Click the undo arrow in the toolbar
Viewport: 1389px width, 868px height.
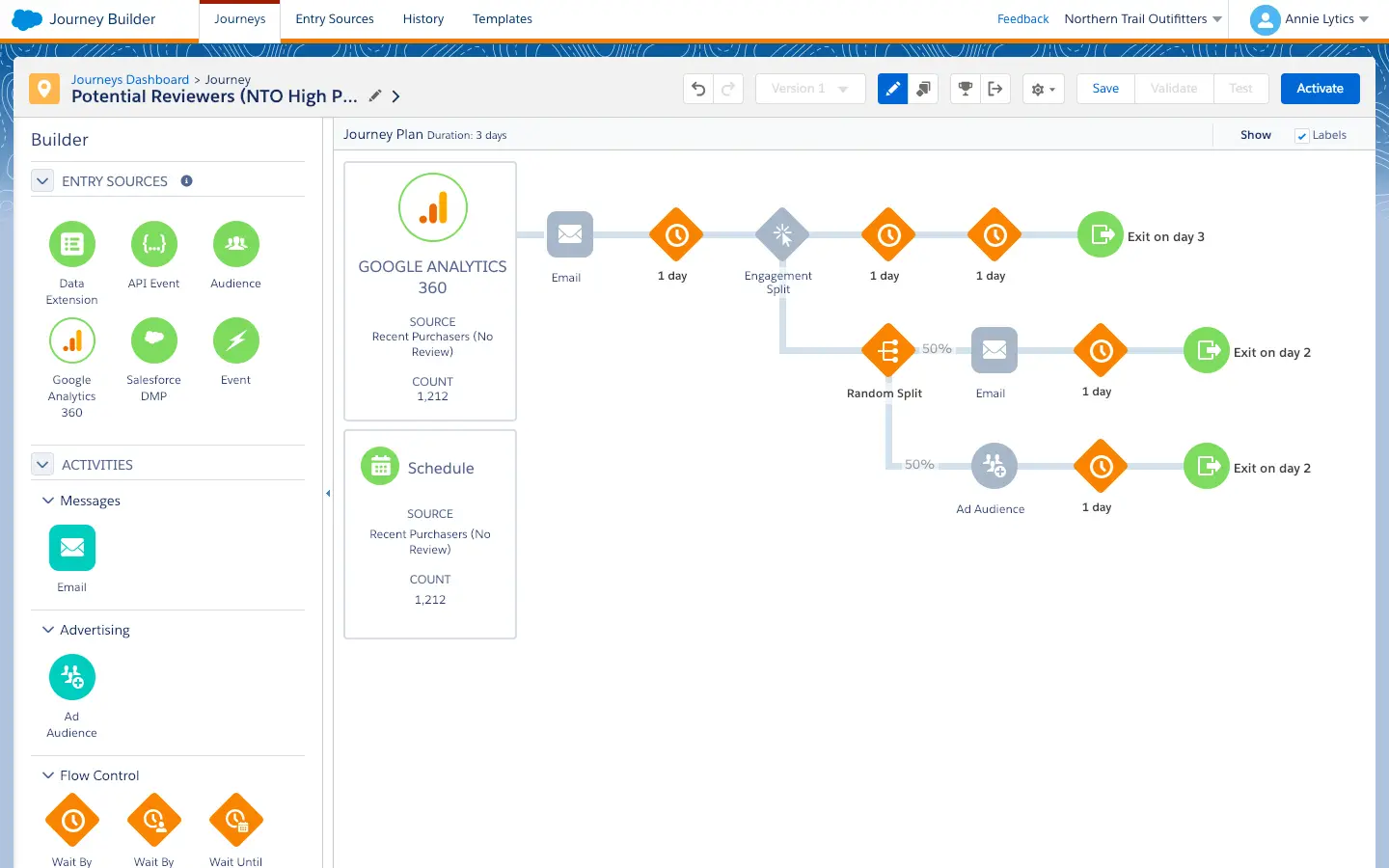(x=699, y=89)
